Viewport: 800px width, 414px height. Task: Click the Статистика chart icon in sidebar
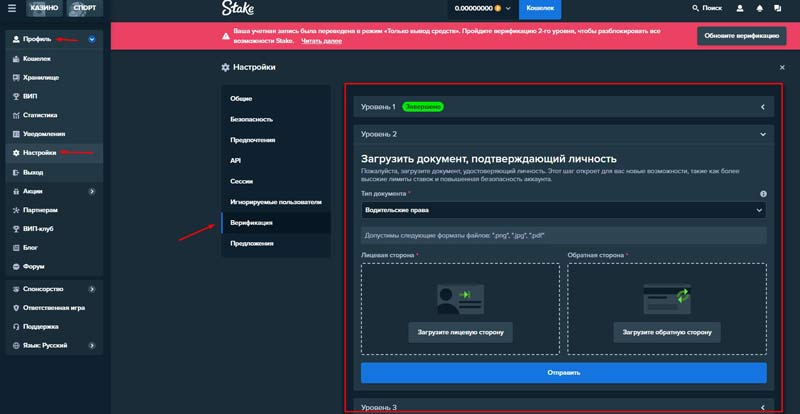click(x=15, y=115)
